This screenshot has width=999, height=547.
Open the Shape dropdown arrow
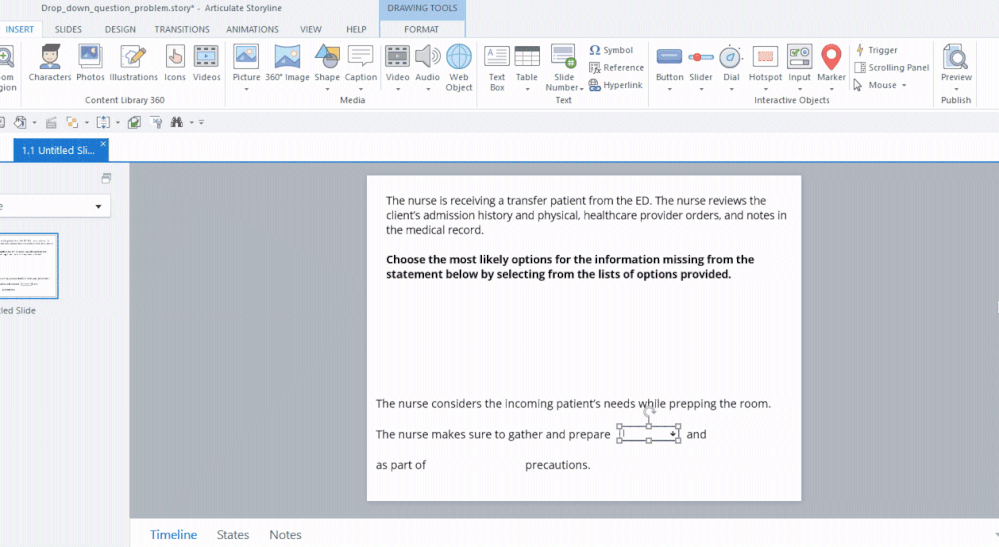pyautogui.click(x=327, y=89)
